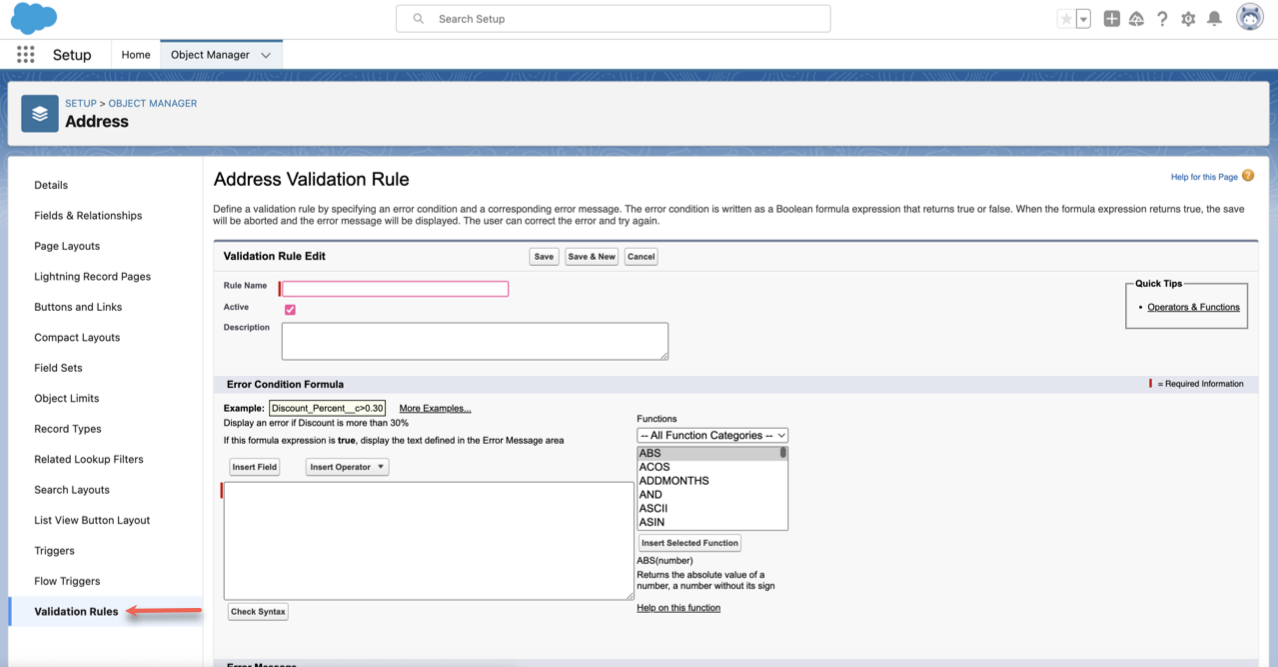Open Related Lookup Filters in sidebar

click(x=89, y=460)
